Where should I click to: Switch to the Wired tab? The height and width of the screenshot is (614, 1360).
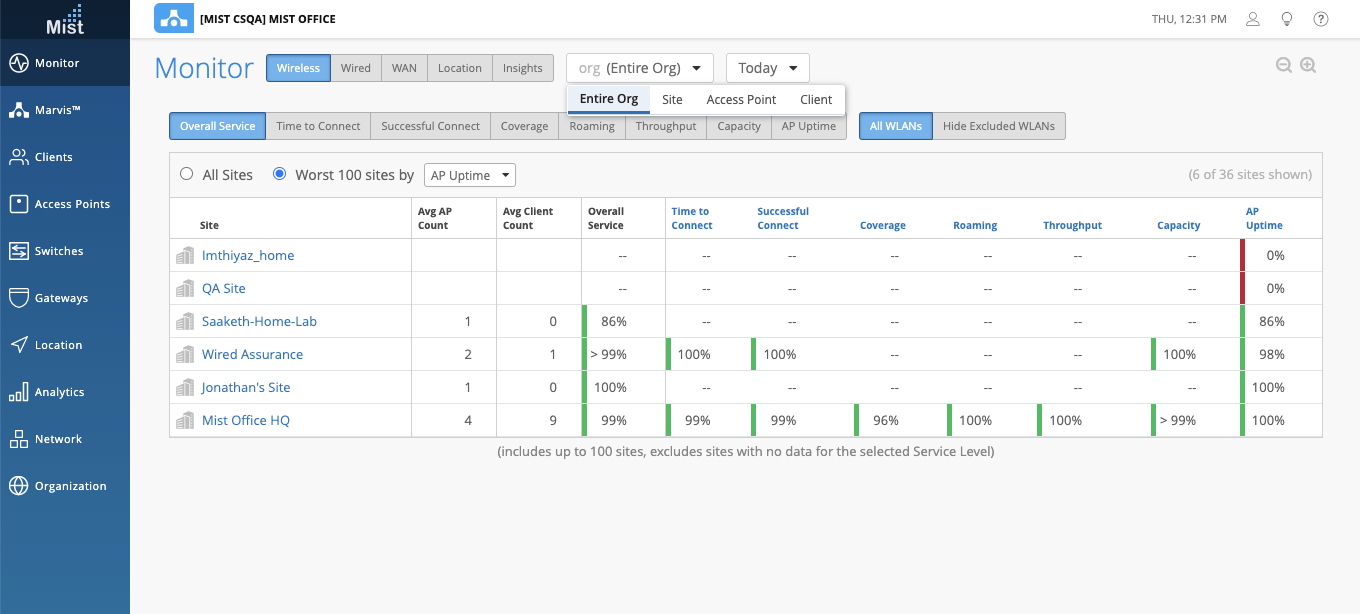[355, 68]
